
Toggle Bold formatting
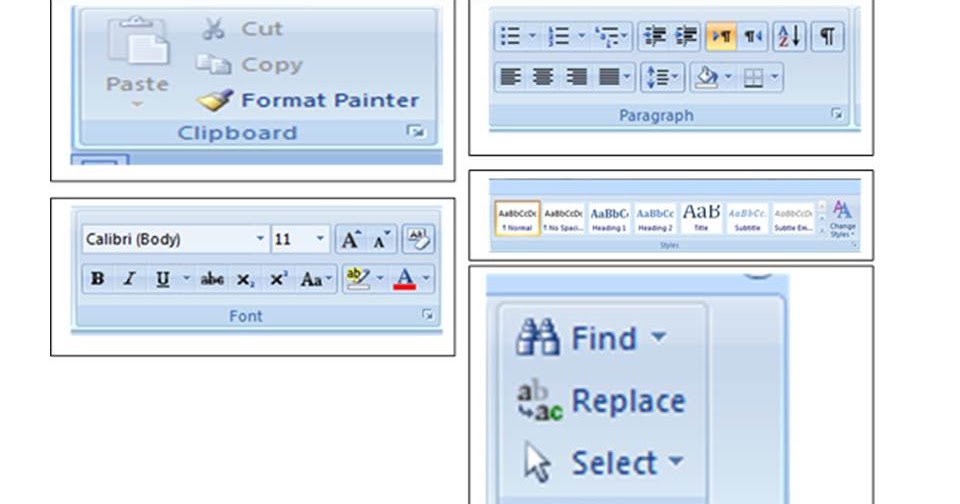coord(97,279)
